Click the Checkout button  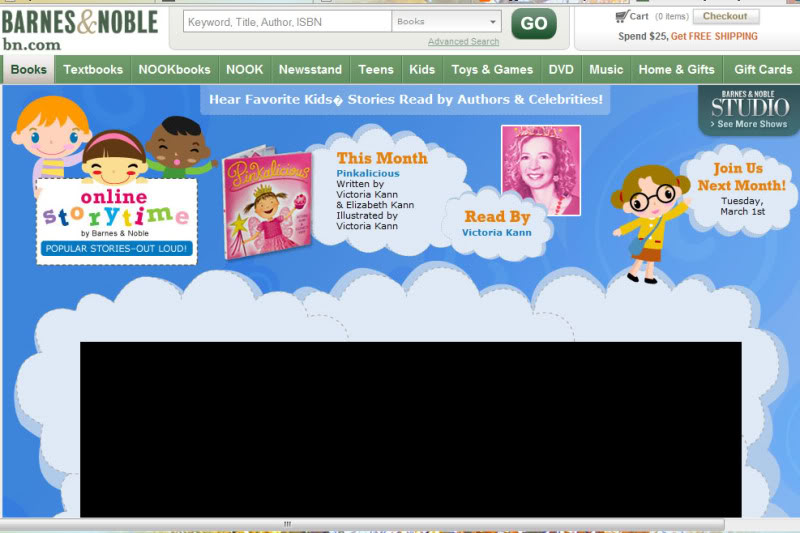725,16
